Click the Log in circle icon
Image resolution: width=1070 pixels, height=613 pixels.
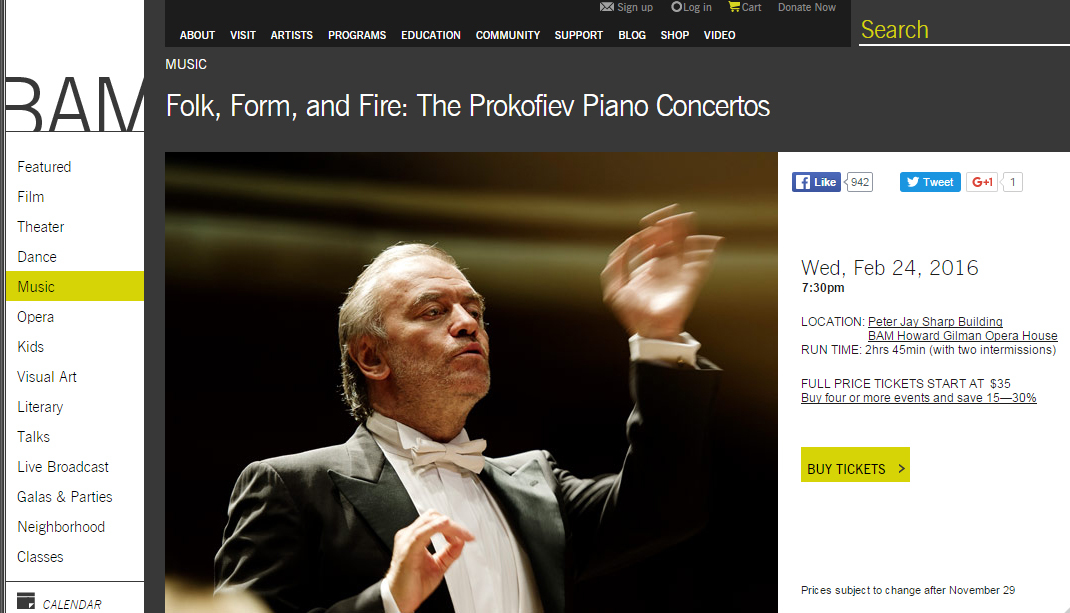tap(676, 7)
